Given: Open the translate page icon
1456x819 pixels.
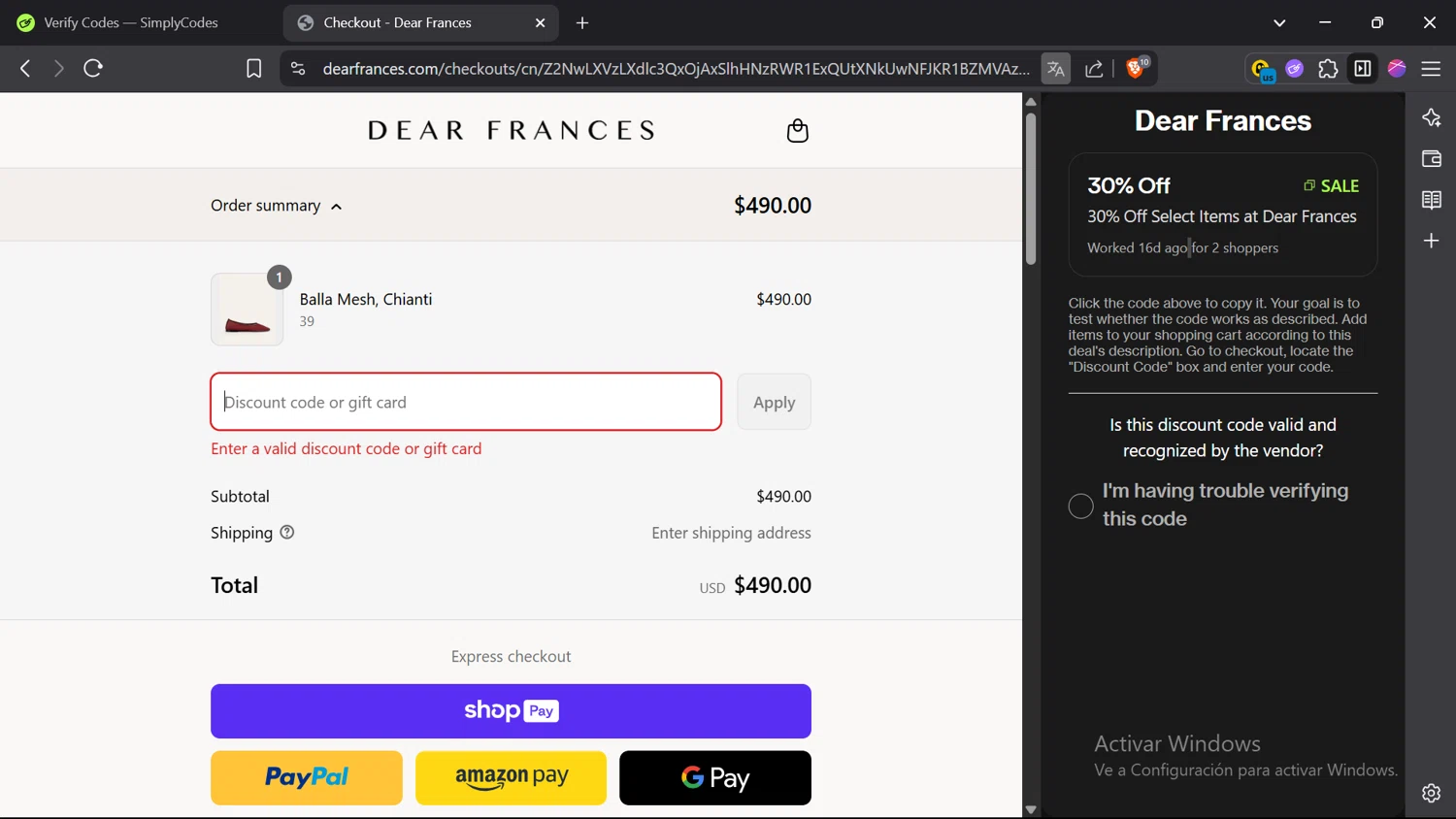Looking at the screenshot, I should (x=1055, y=69).
